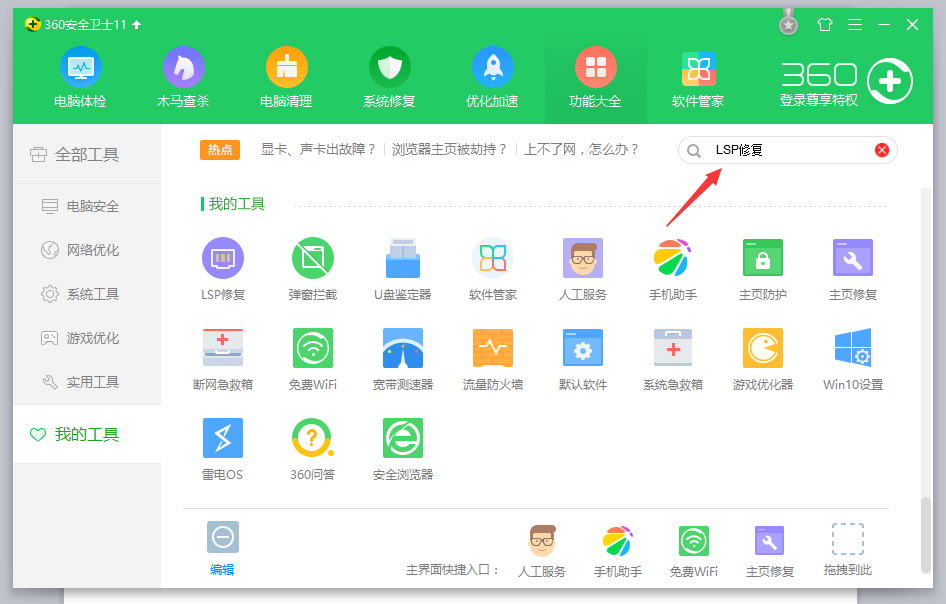Open the 断网急救箱 tool
The image size is (946, 604).
[223, 359]
